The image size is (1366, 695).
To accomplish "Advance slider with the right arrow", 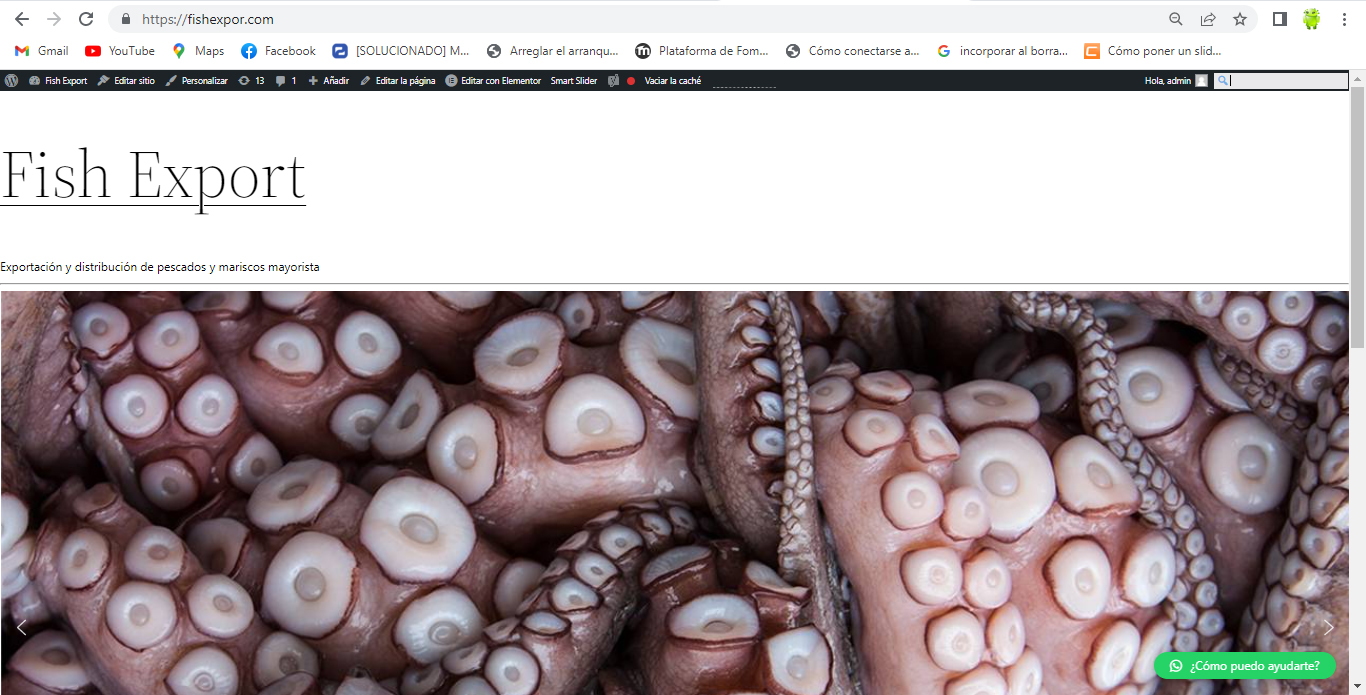I will (1329, 627).
